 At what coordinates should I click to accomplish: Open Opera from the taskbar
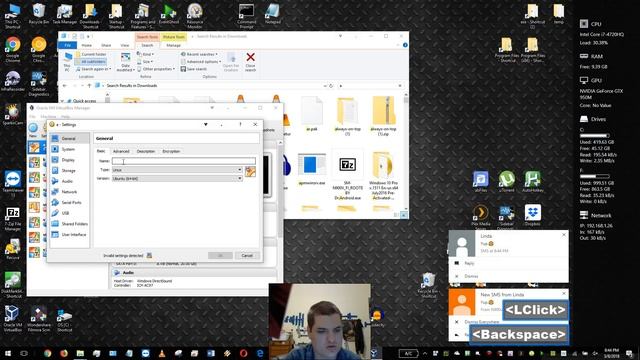pos(243,353)
